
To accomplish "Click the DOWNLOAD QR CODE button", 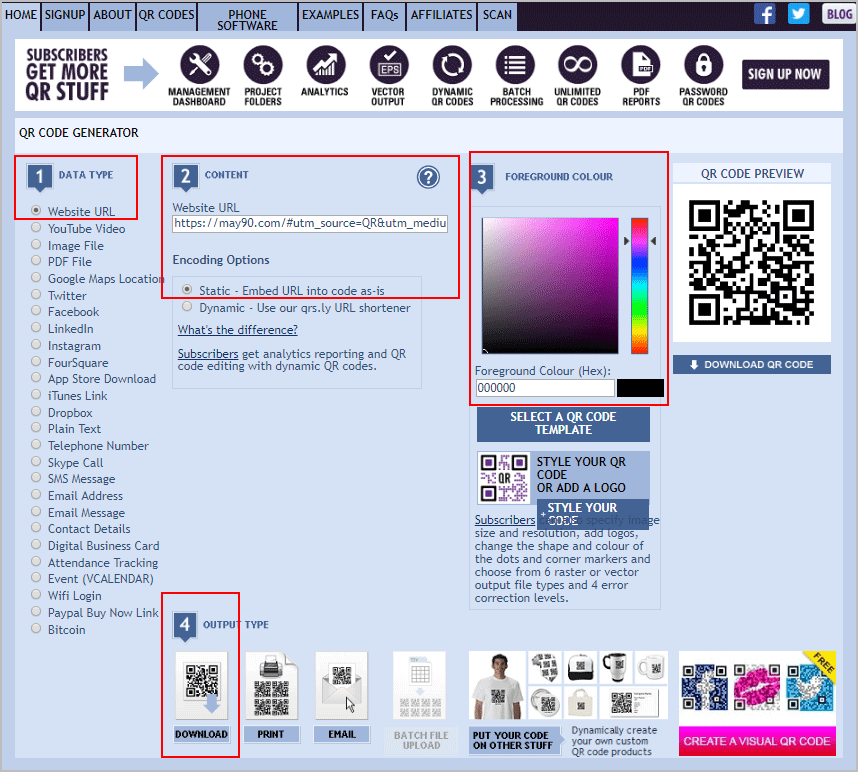I will coord(751,363).
